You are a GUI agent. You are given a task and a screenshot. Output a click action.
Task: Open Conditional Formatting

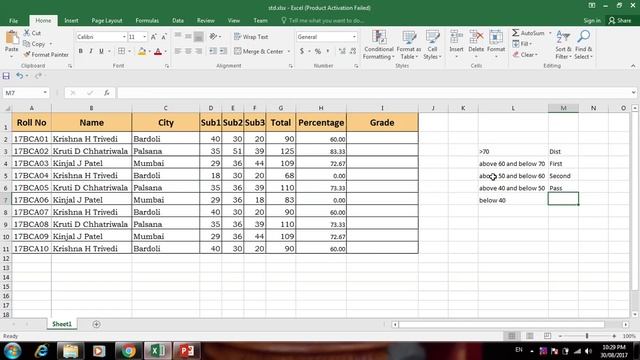point(379,44)
